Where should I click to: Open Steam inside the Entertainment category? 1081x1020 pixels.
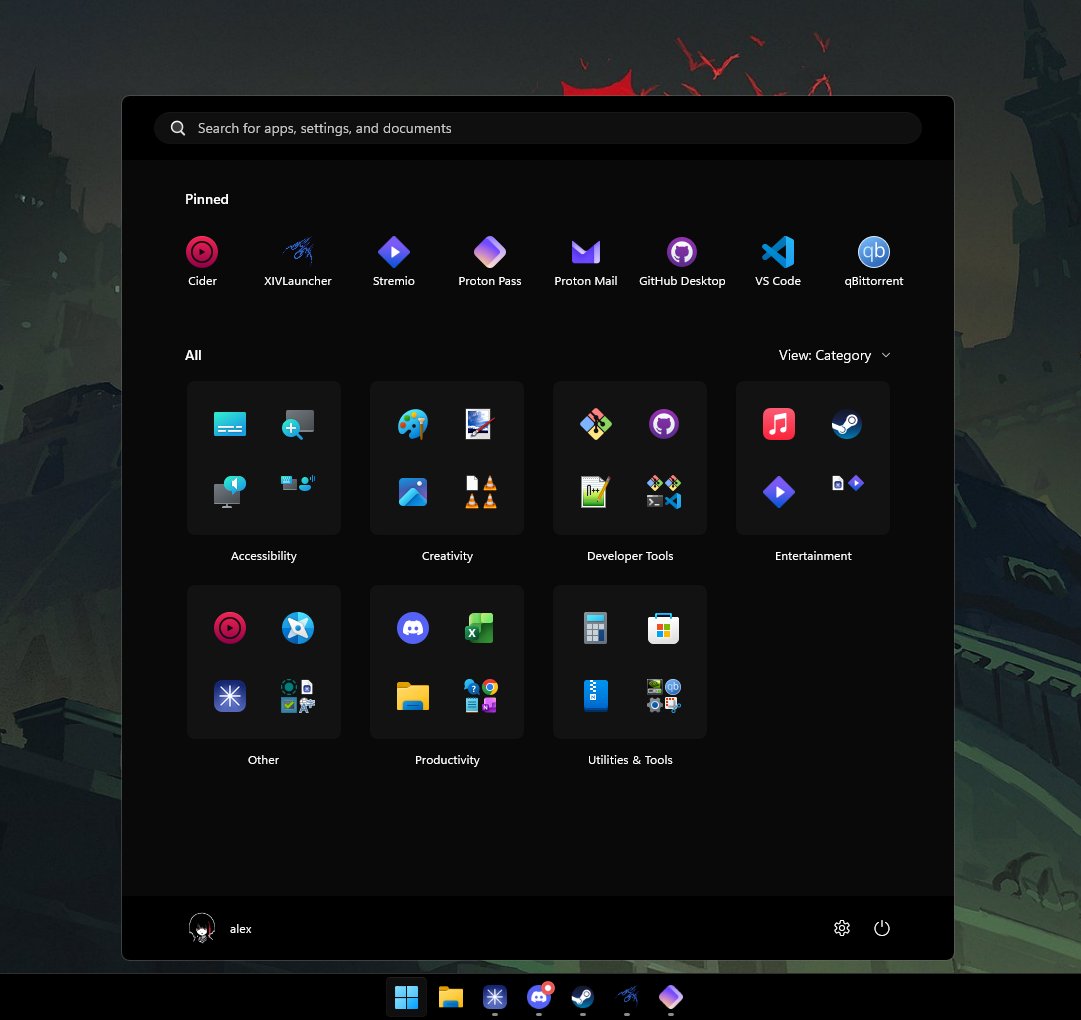click(x=847, y=424)
